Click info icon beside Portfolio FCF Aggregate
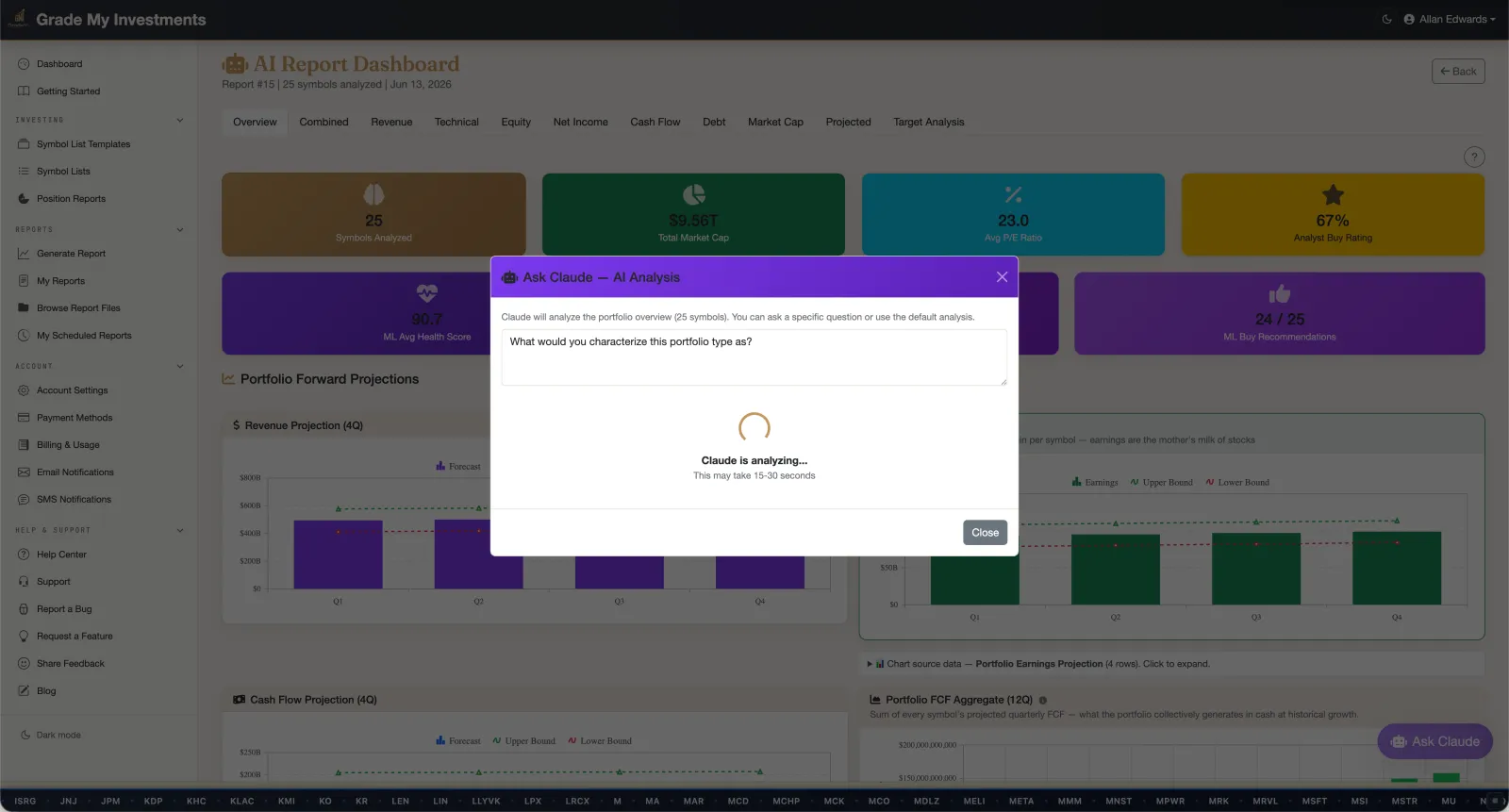This screenshot has height=812, width=1509. 1043,701
